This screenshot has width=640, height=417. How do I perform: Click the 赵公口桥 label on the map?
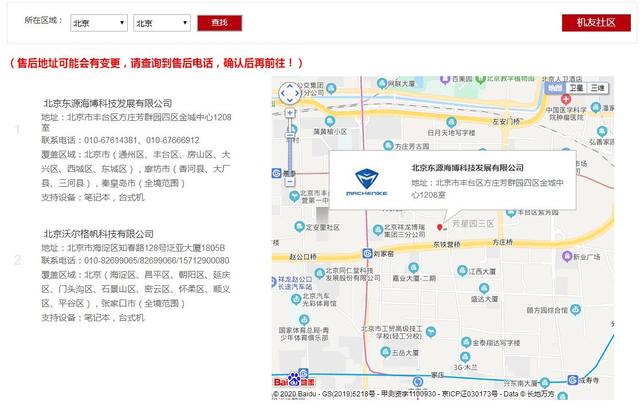(x=303, y=257)
